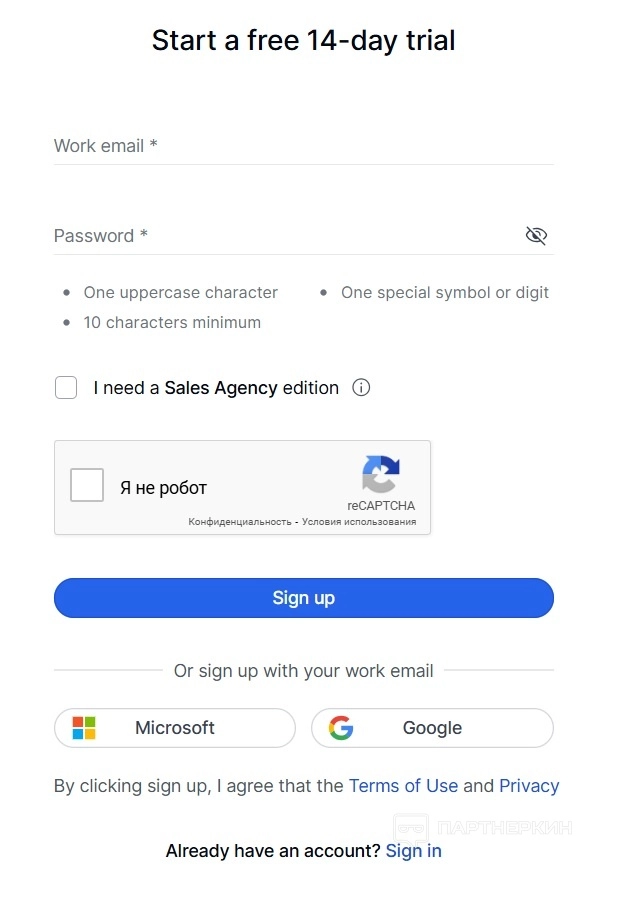Toggle password visibility with the eye icon

tap(536, 236)
